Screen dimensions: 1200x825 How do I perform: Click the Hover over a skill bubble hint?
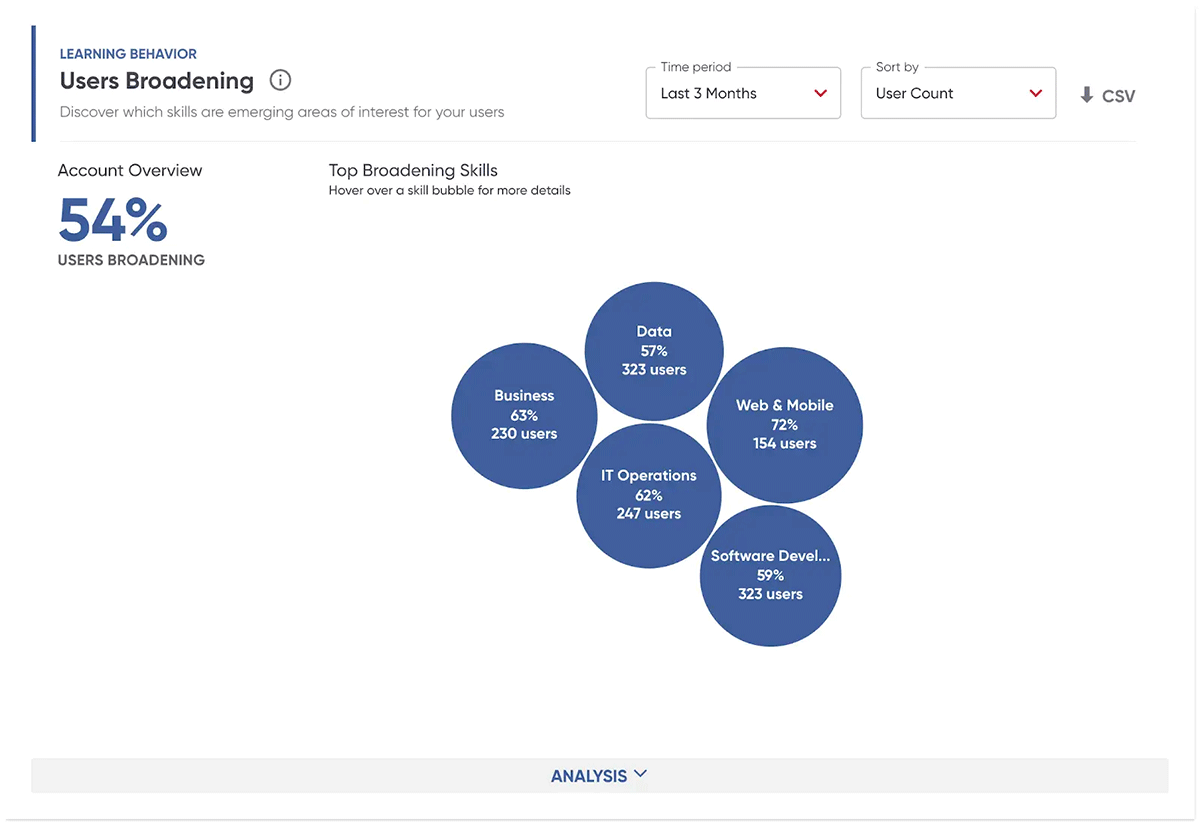(x=450, y=190)
